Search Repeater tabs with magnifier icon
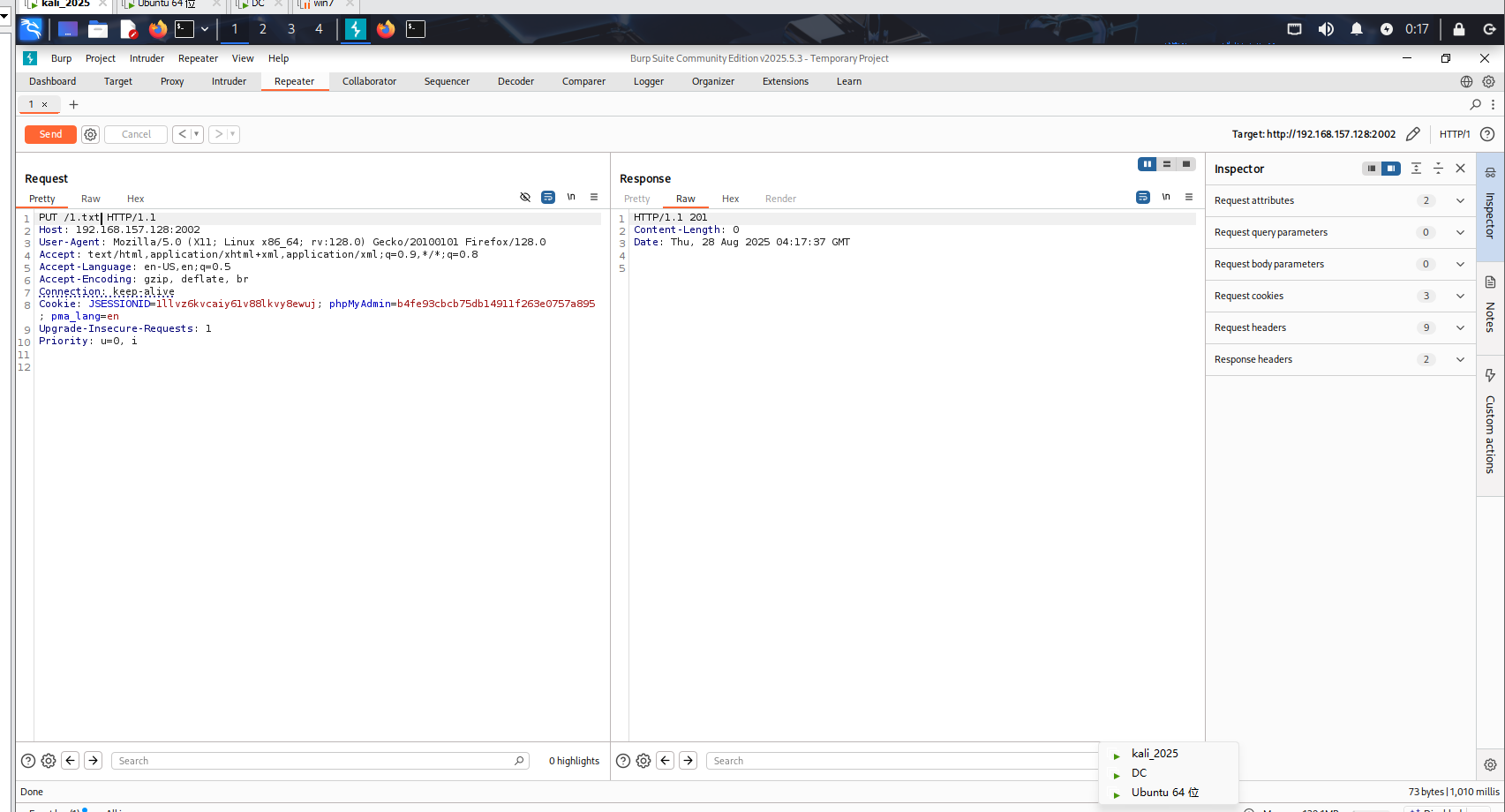The width and height of the screenshot is (1505, 812). (x=1475, y=104)
